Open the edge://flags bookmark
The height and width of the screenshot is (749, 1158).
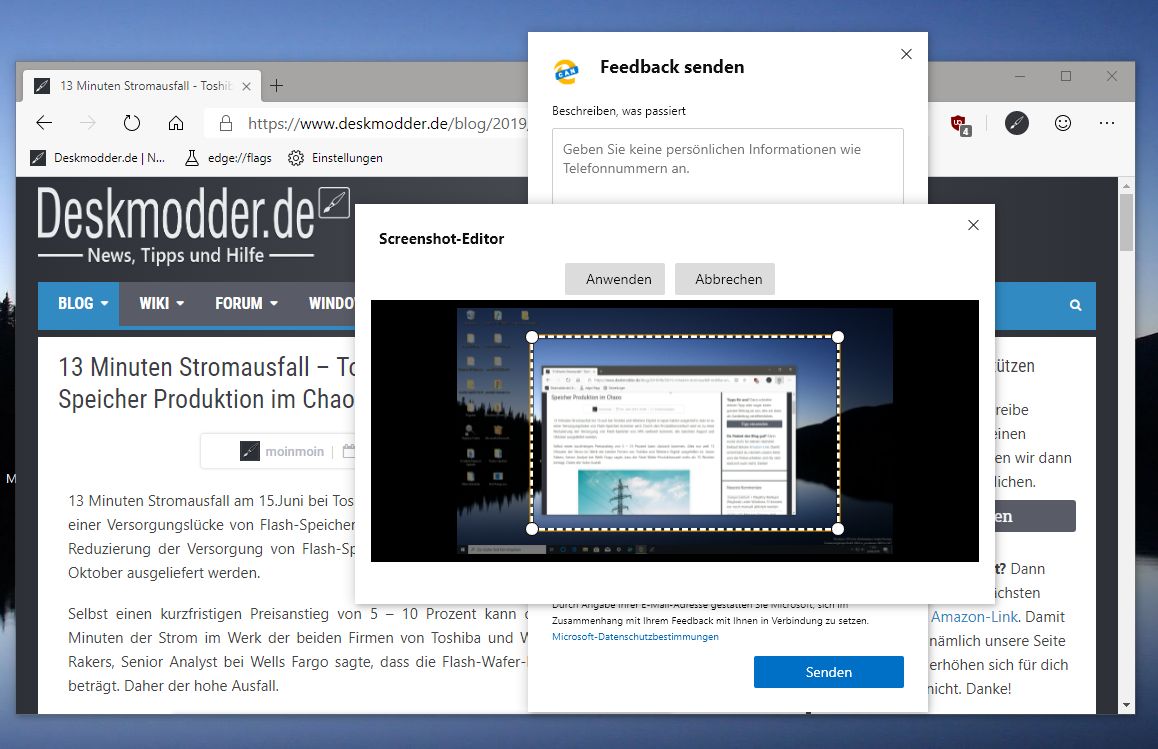point(228,157)
